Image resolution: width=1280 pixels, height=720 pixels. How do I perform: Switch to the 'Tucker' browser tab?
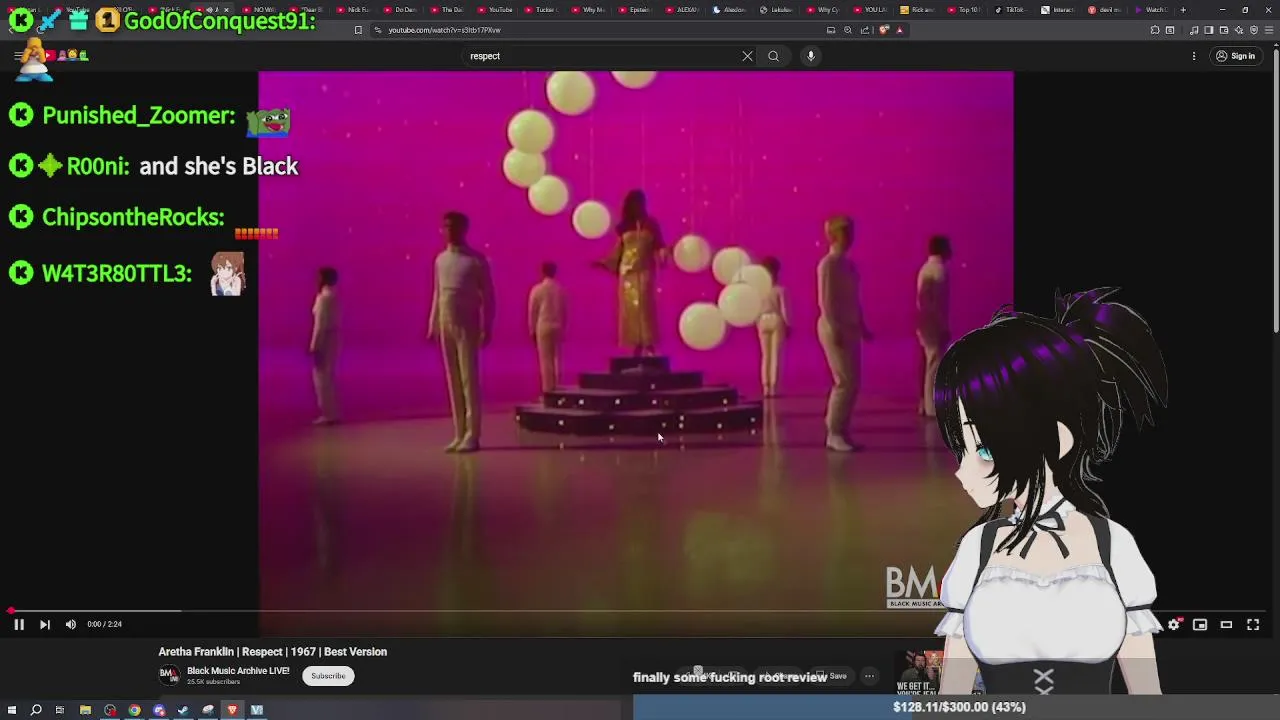[x=540, y=10]
